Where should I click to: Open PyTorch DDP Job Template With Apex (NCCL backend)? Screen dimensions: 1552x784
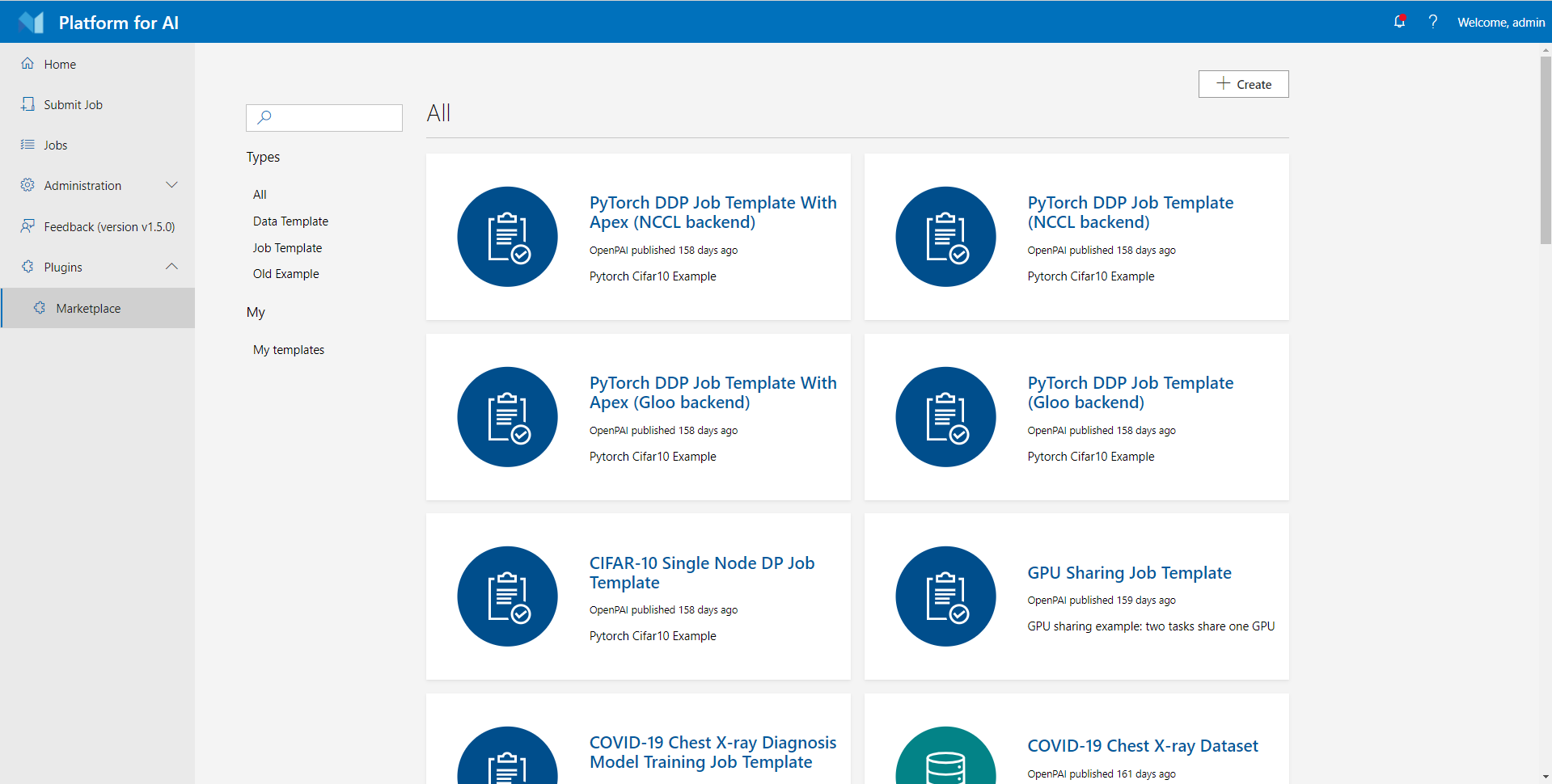pos(713,213)
